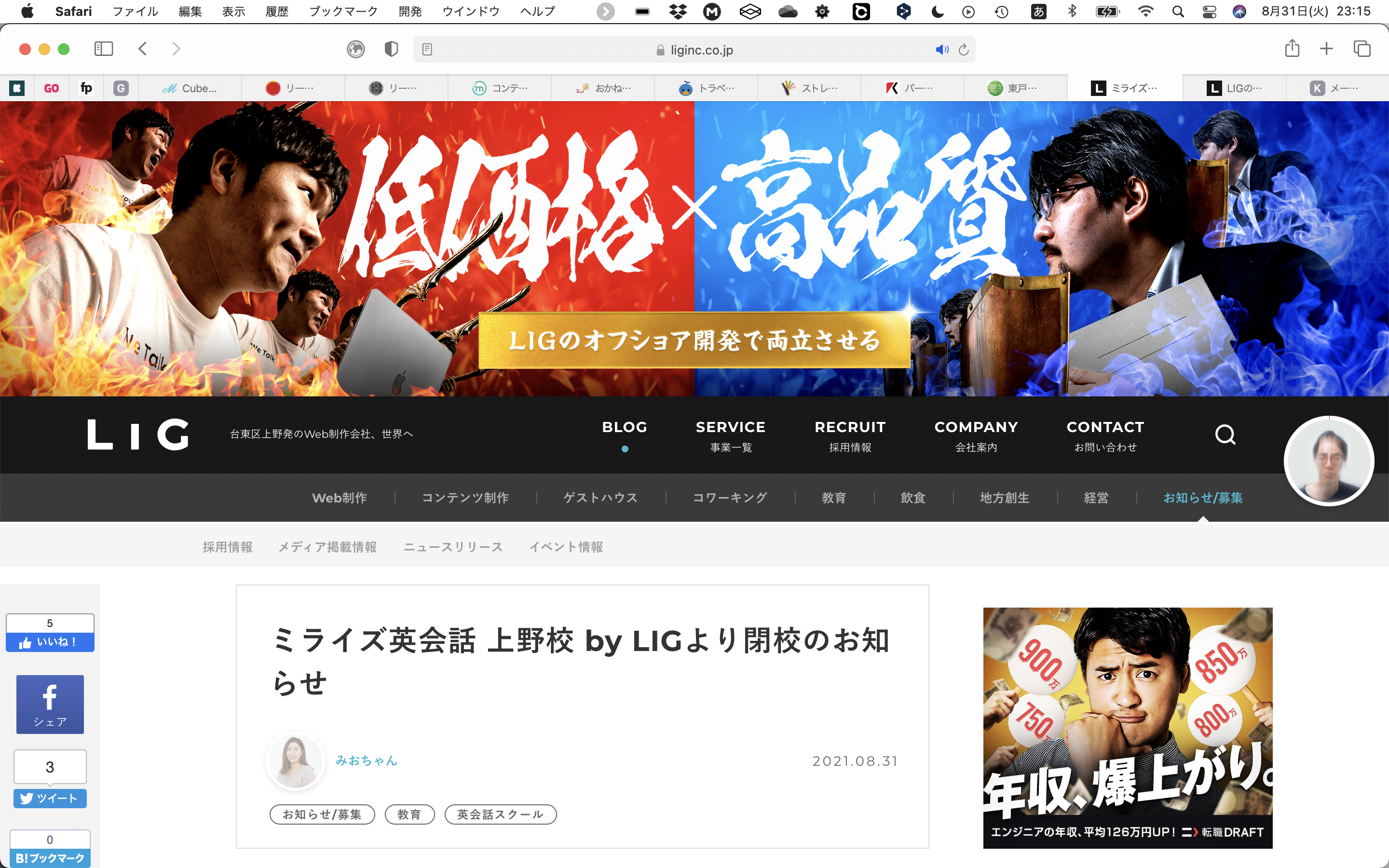Image resolution: width=1389 pixels, height=868 pixels.
Task: Select the お知らせ/募集 category in nav bar
Action: pos(1203,498)
